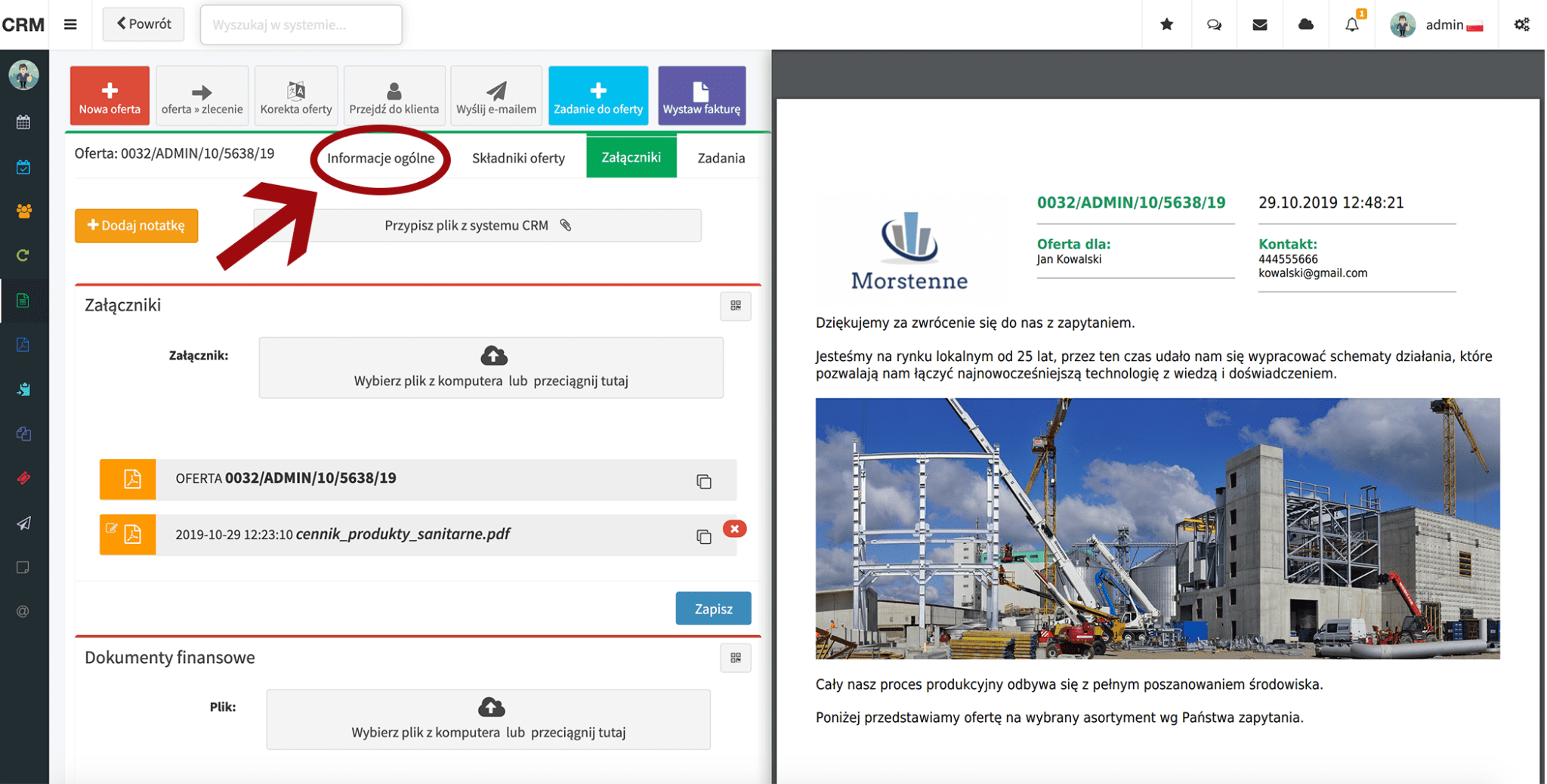Click the Nowa oferta button
Screen dimensions: 1547x784
click(110, 95)
